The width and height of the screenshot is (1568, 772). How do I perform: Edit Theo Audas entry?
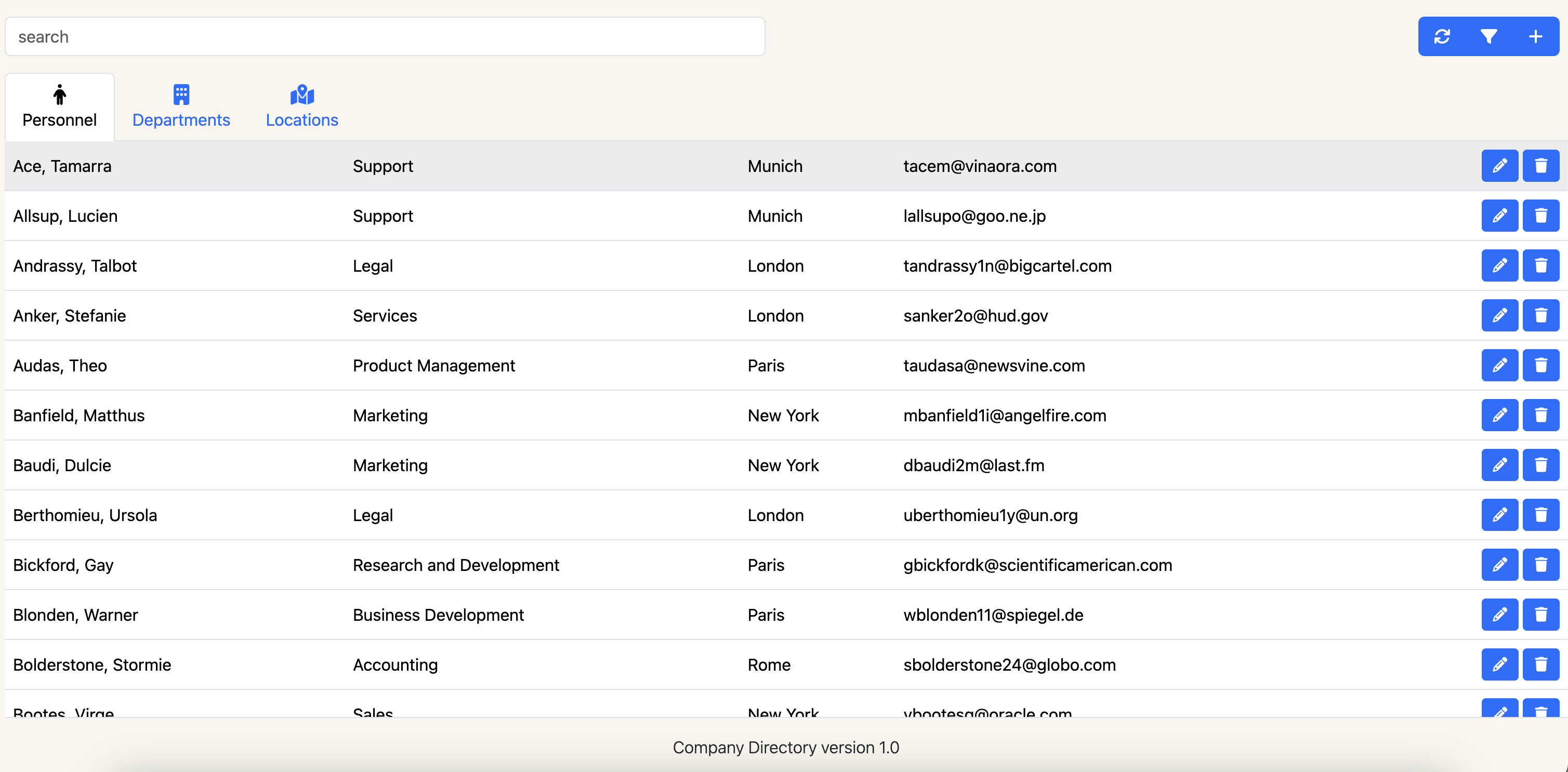[x=1499, y=365]
